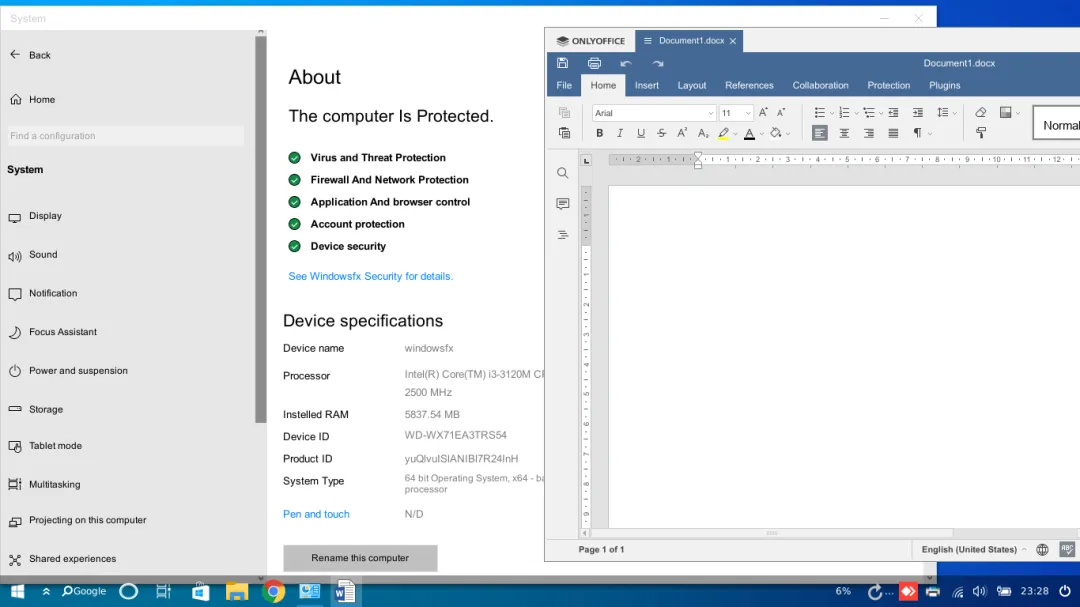This screenshot has height=607, width=1080.
Task: Click the Find a configuration search field
Action: [125, 136]
